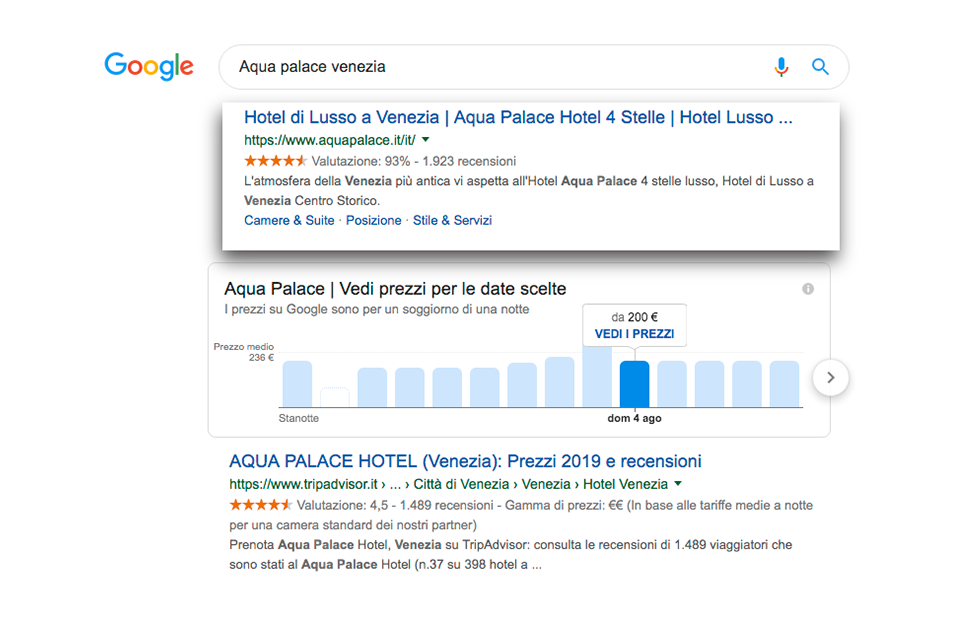Click the 'dom 4 ago' date label
Viewport: 963px width, 622px height.
634,418
